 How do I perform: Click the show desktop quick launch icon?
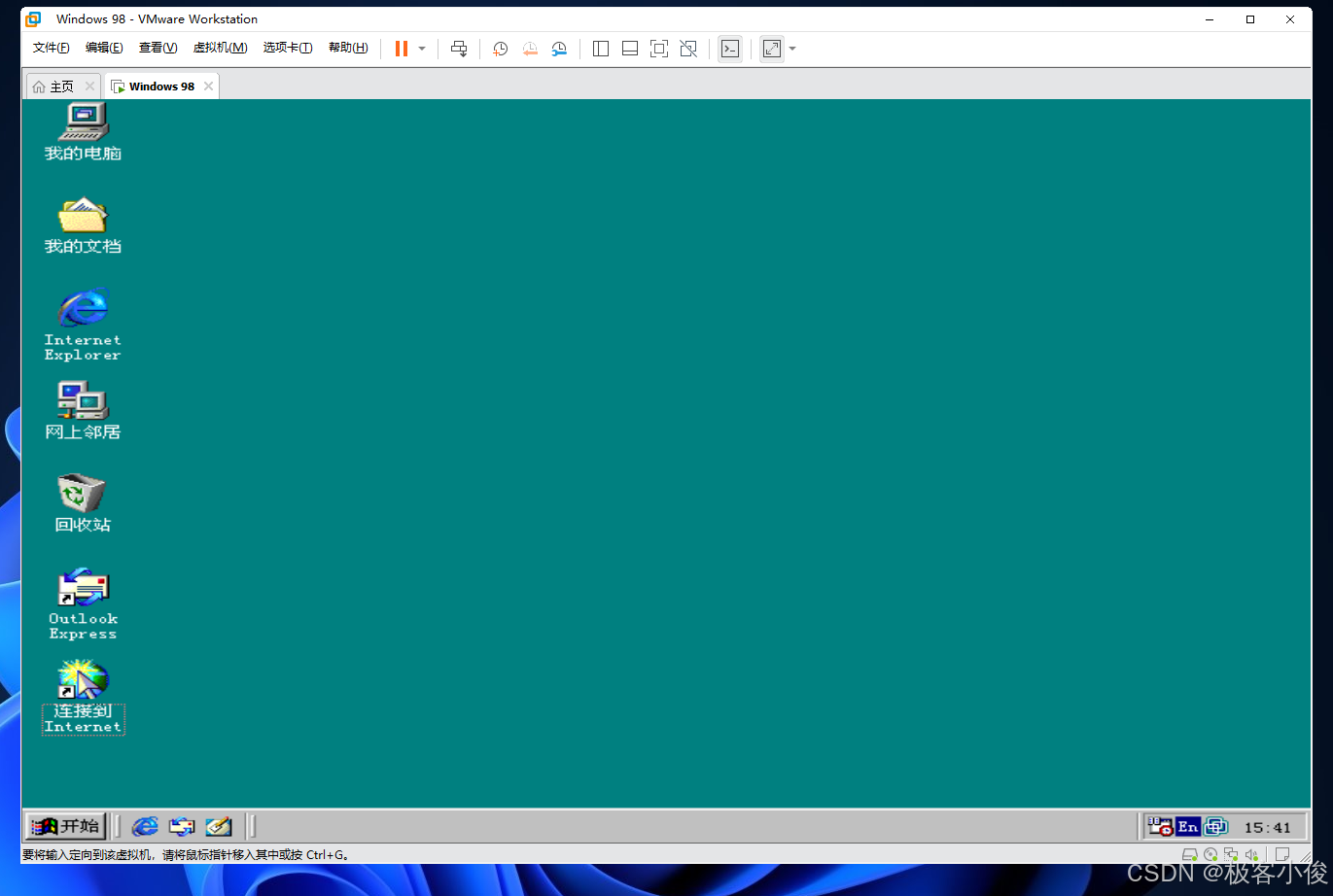219,826
